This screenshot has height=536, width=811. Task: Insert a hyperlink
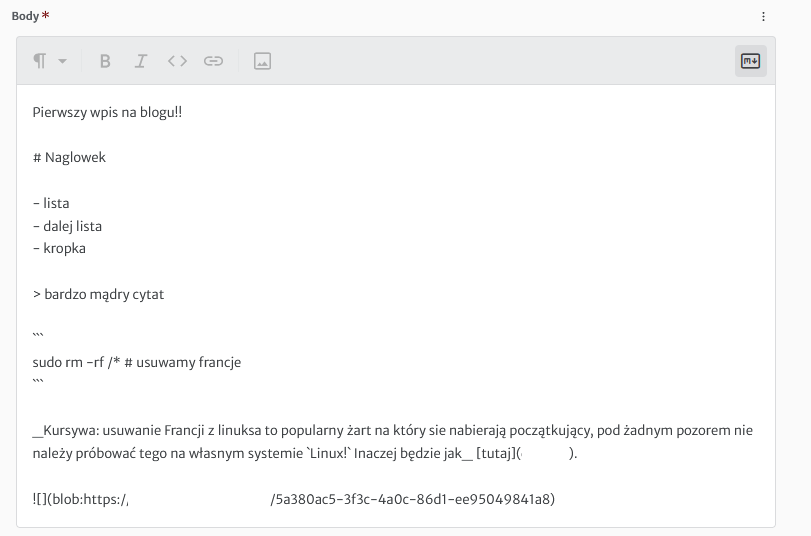213,61
